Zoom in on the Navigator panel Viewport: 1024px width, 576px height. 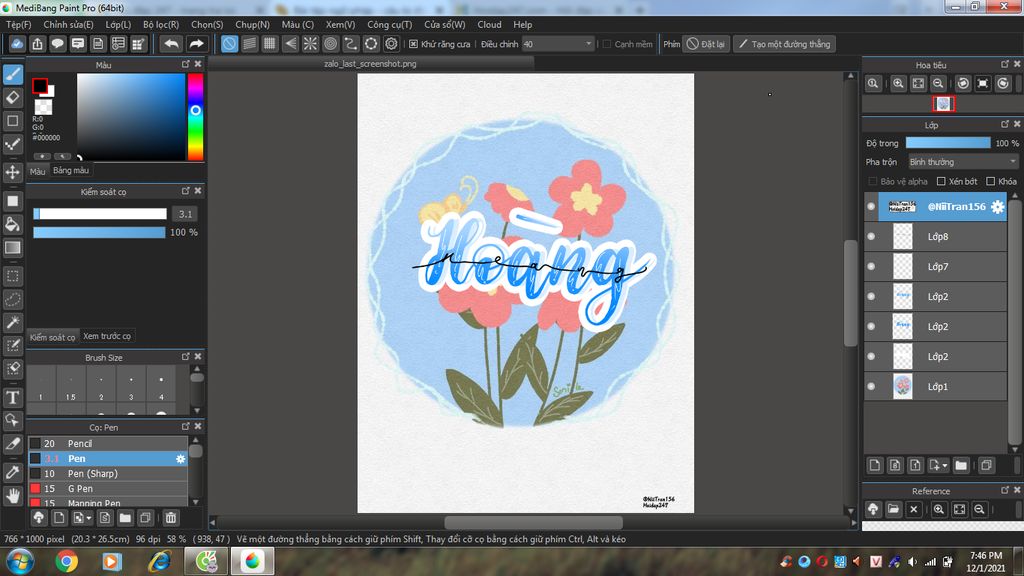pyautogui.click(x=899, y=84)
